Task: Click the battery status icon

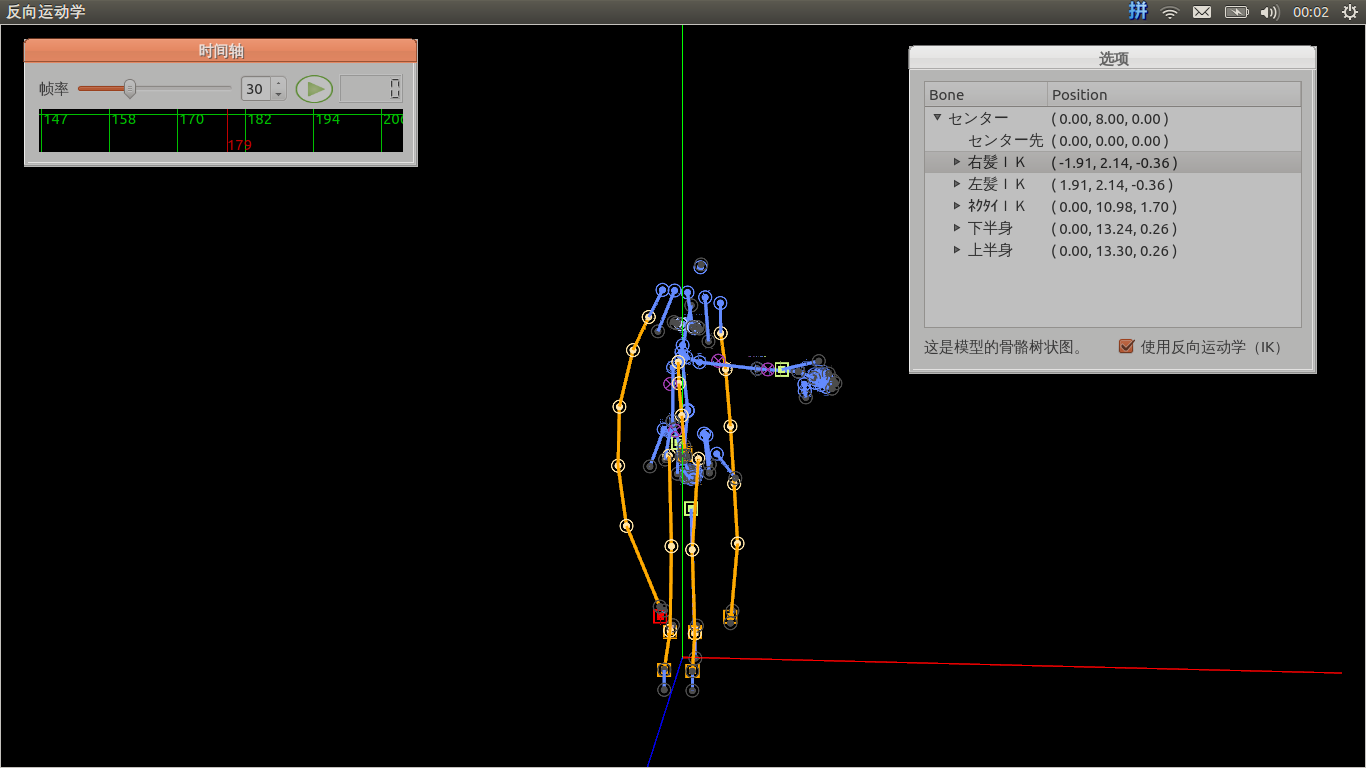Action: (x=1237, y=12)
